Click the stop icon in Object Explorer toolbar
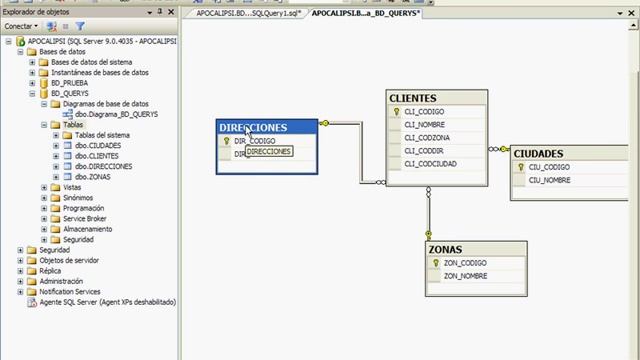The height and width of the screenshot is (360, 640). click(66, 27)
